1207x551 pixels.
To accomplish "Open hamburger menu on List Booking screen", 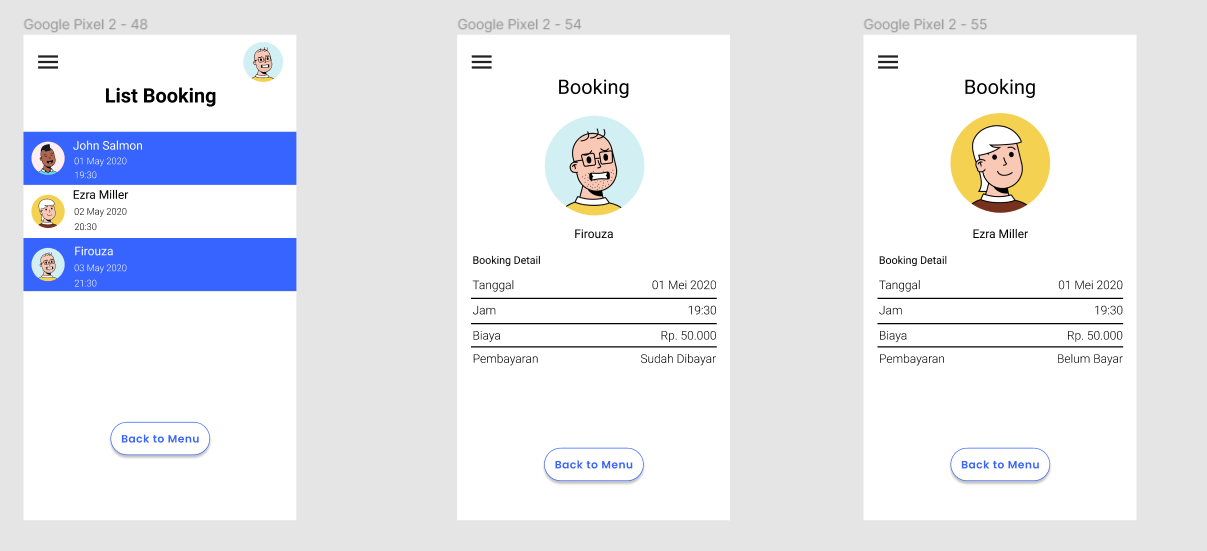I will click(48, 62).
